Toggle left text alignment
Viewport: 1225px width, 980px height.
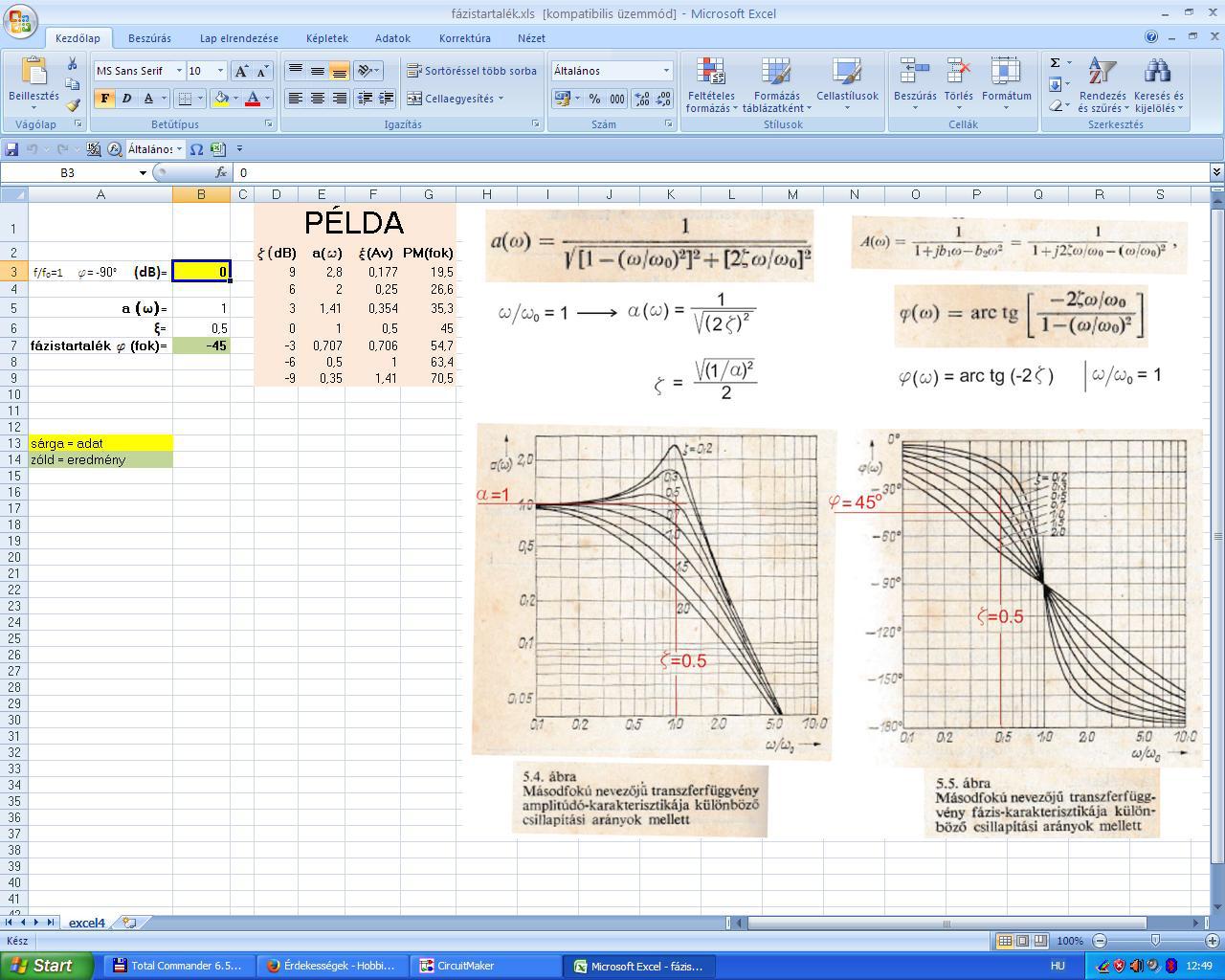296,99
